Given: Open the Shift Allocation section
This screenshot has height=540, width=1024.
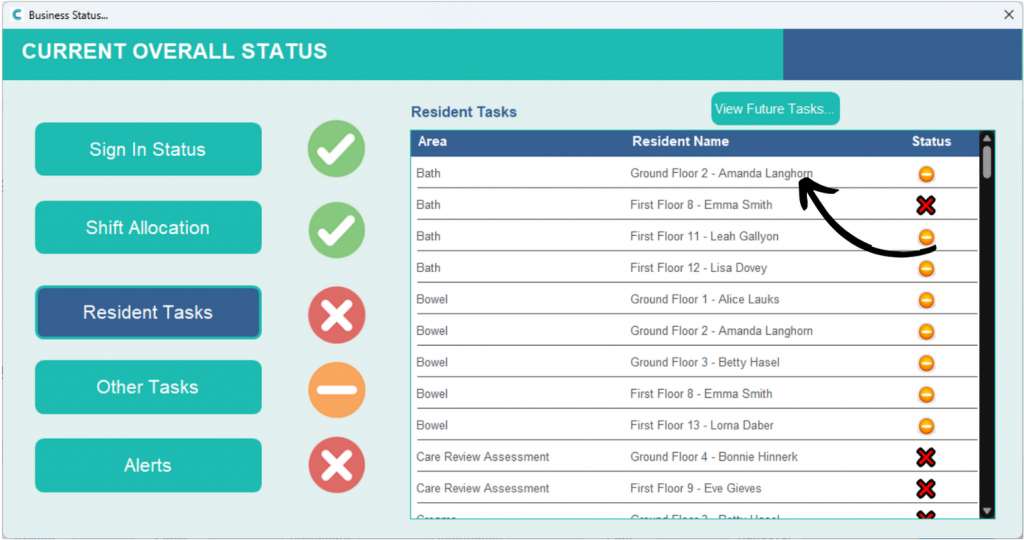Looking at the screenshot, I should (x=148, y=227).
